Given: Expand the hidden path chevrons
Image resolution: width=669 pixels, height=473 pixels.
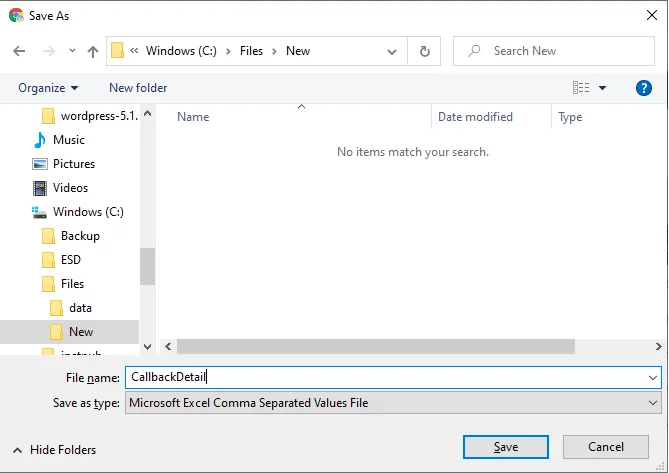Looking at the screenshot, I should 134,51.
